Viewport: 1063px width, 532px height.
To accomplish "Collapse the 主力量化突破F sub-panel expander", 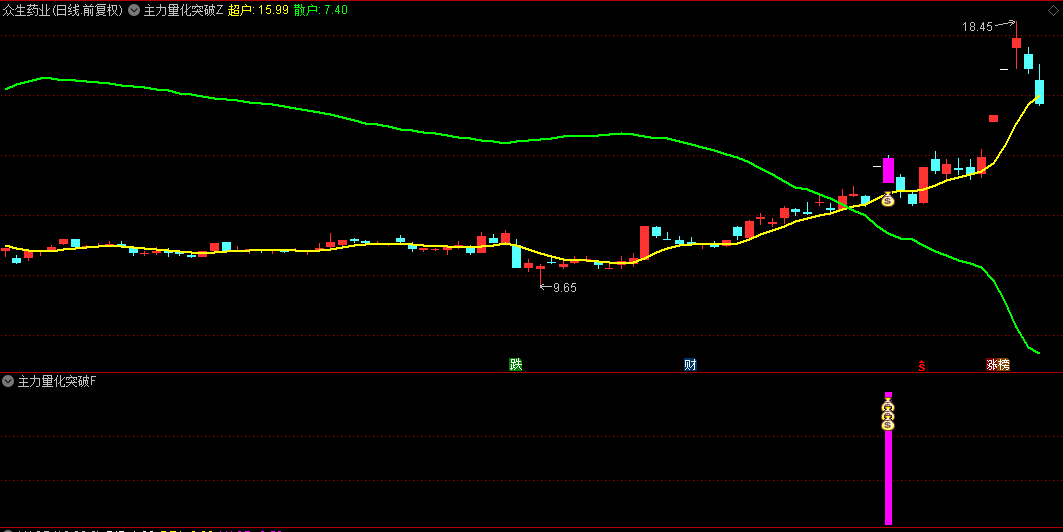I will [x=8, y=382].
